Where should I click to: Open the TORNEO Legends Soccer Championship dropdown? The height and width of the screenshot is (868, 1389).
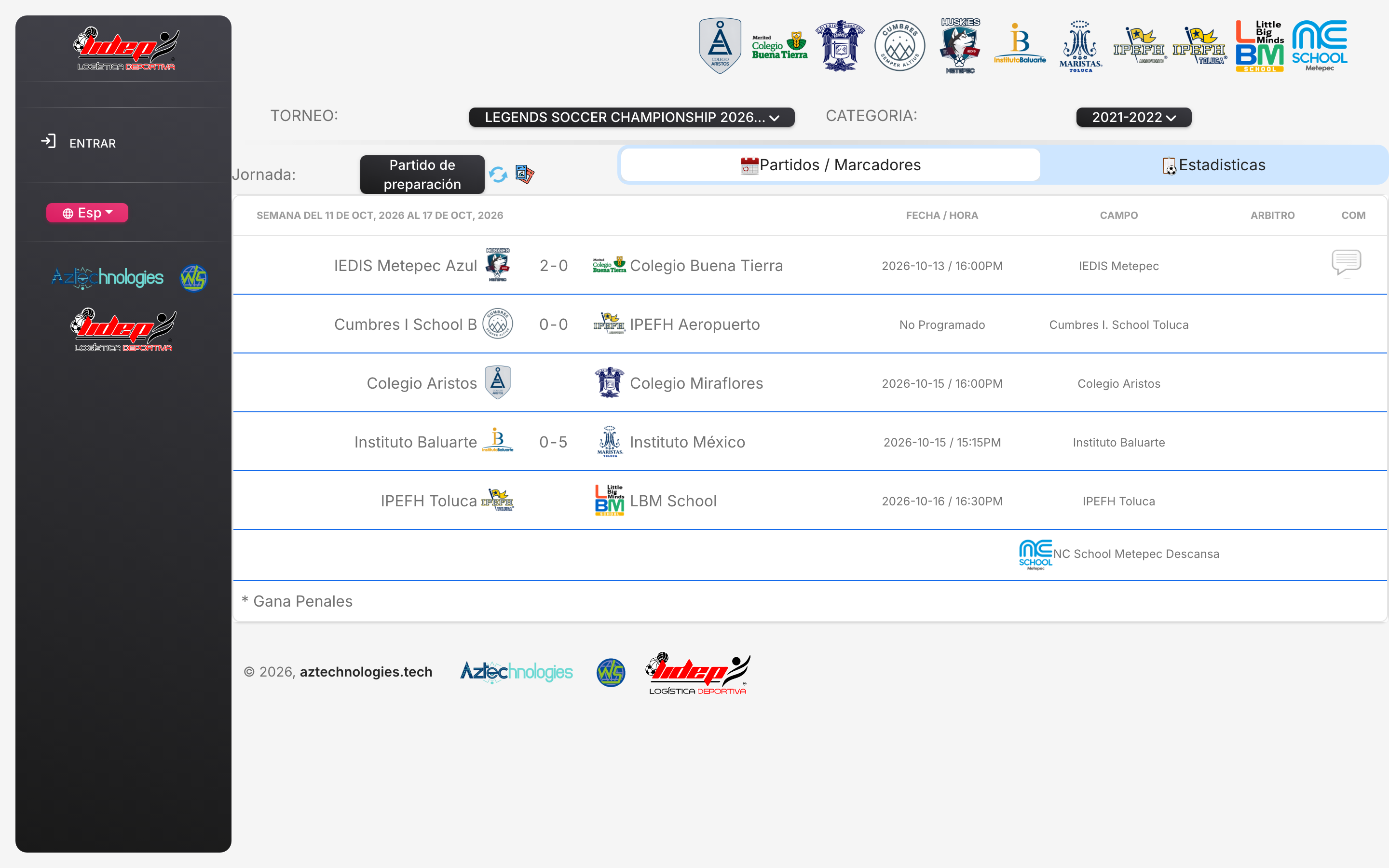(631, 117)
